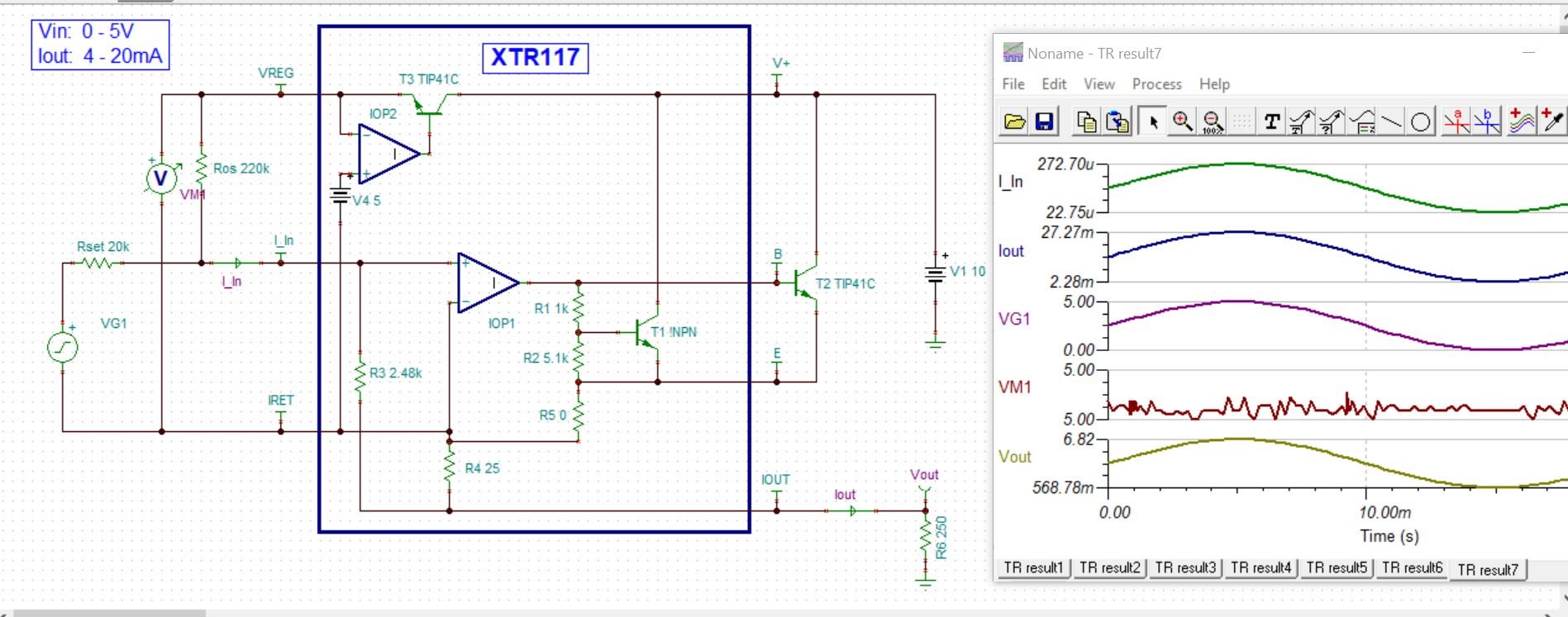Activate the zoom in magnifier tool

point(1183,122)
